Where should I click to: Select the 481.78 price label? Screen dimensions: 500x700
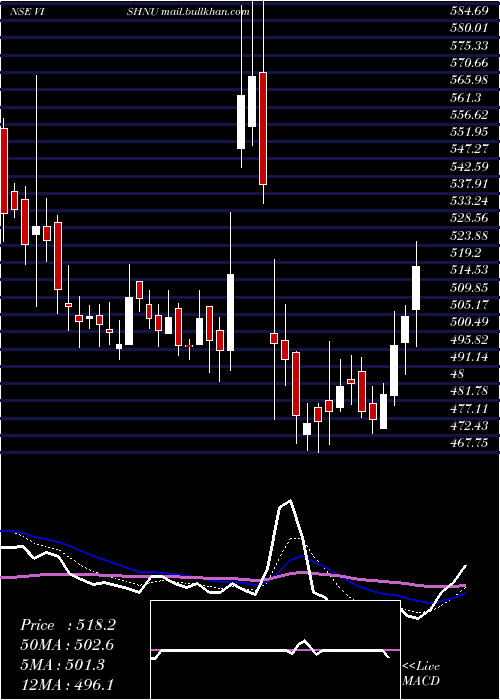pos(468,392)
